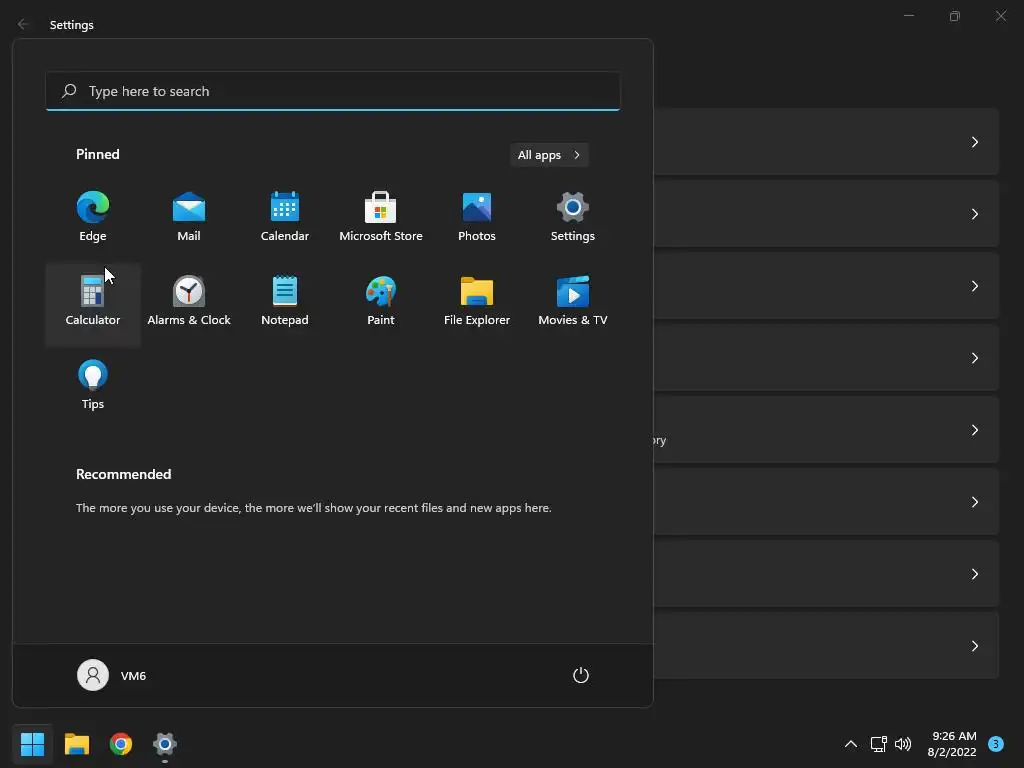Close the Settings window
Viewport: 1024px width, 768px height.
(1000, 16)
